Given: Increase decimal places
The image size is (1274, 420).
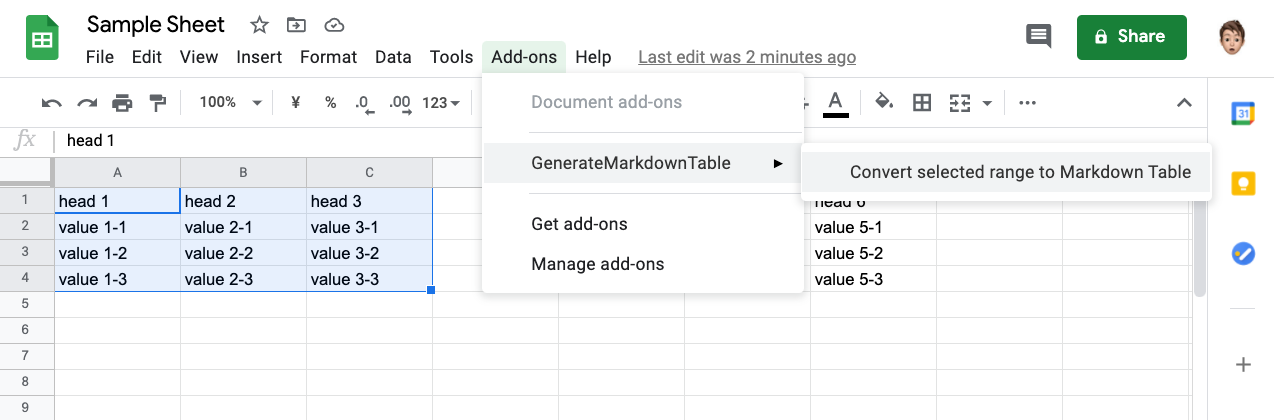Looking at the screenshot, I should point(399,103).
